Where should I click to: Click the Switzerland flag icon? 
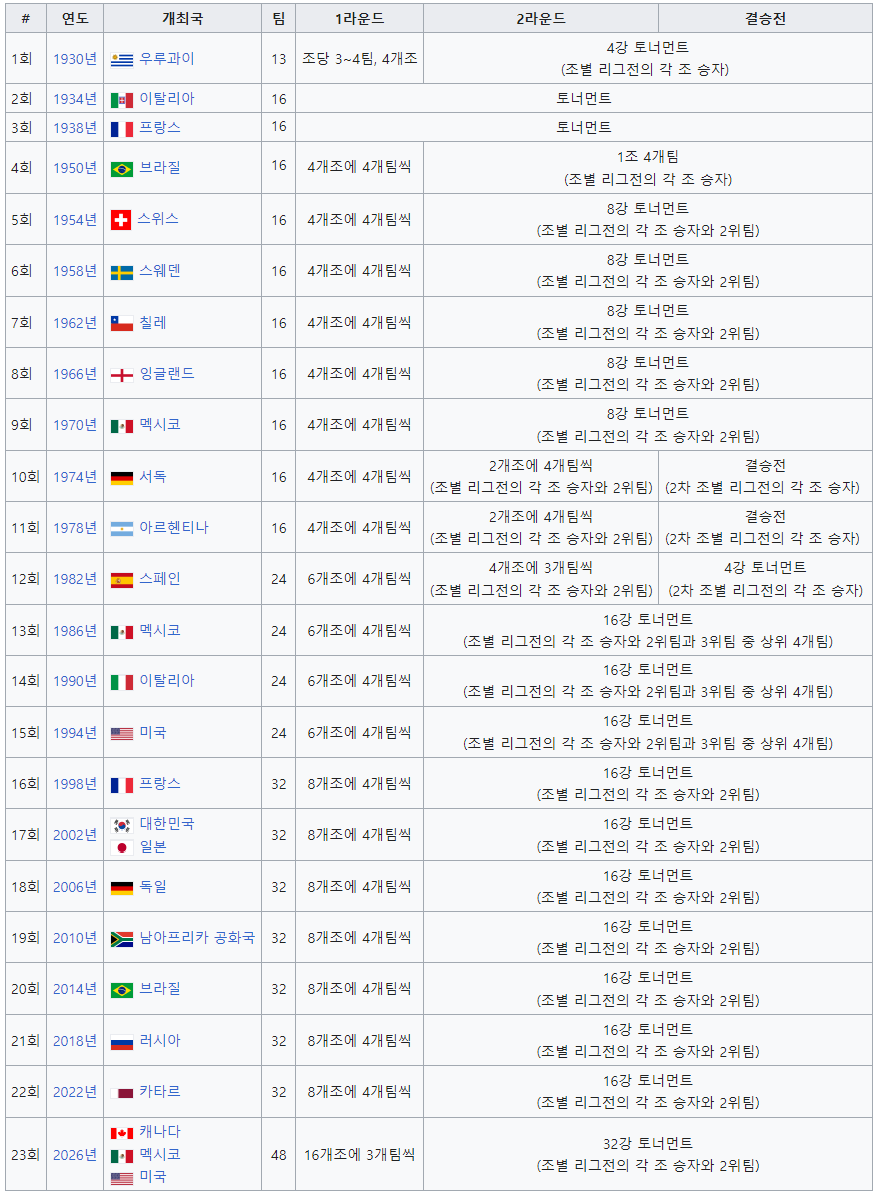121,220
